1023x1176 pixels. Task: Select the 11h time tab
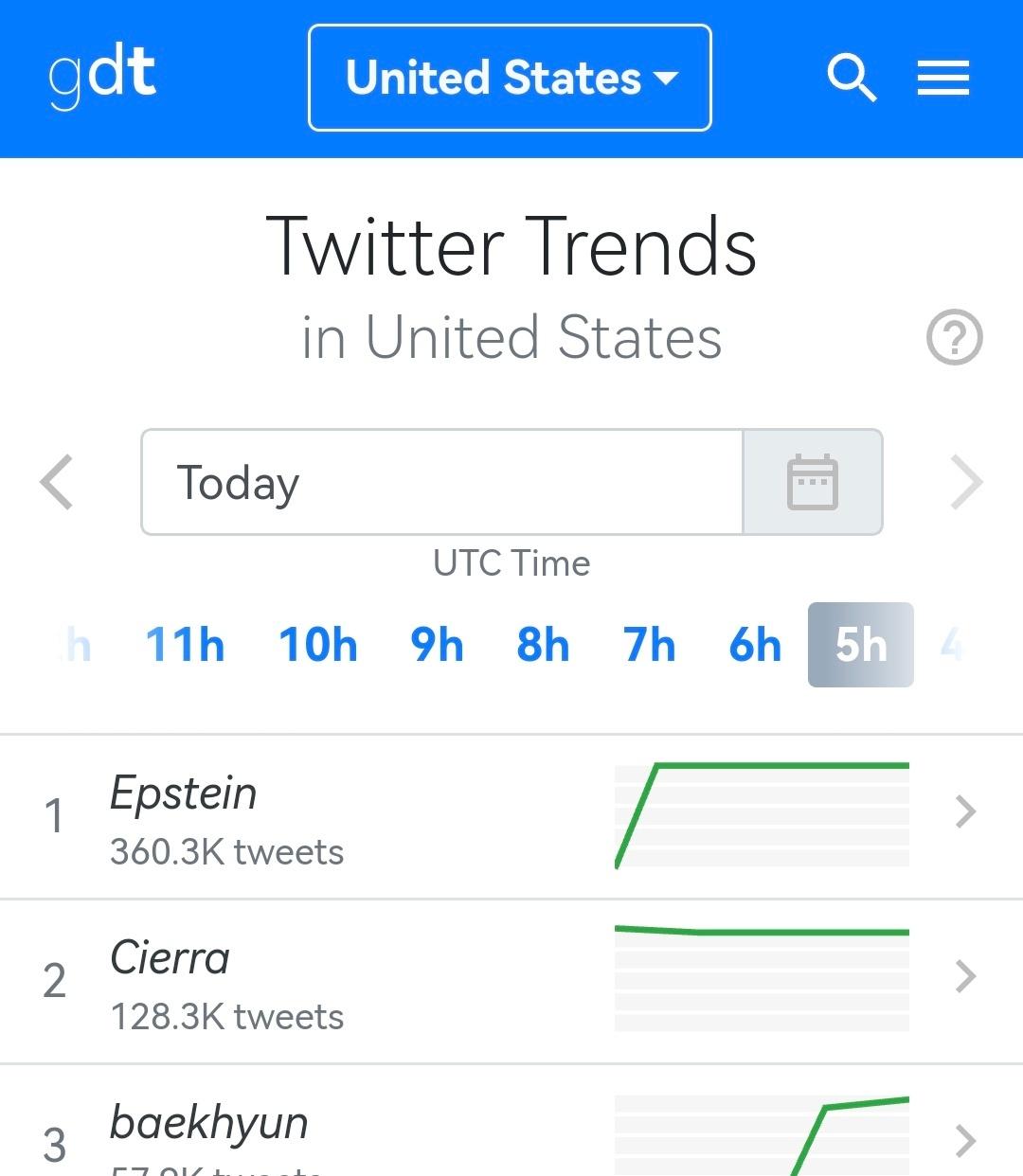point(185,646)
